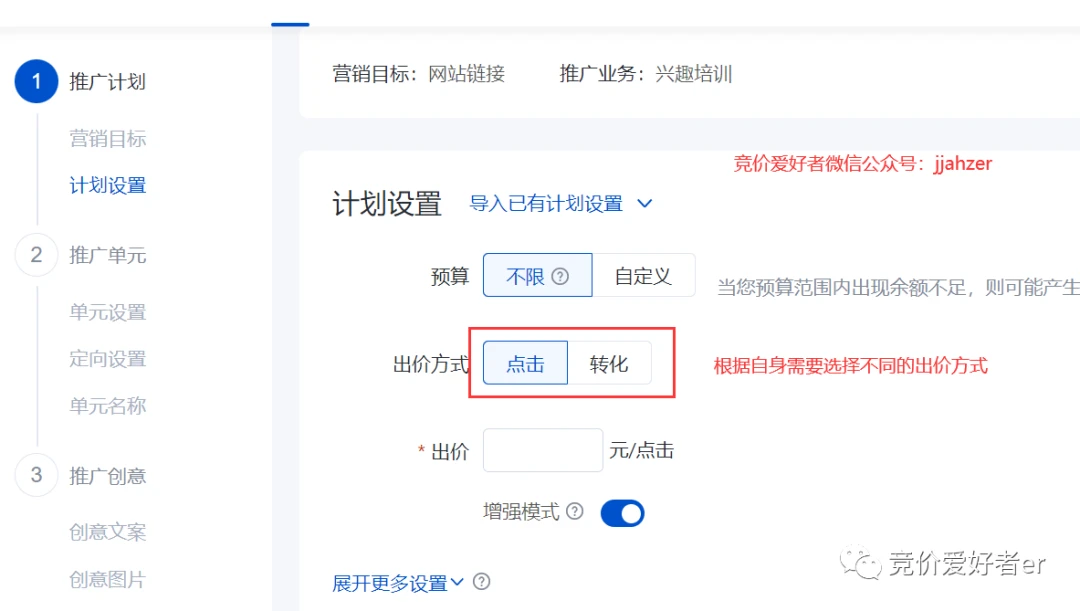The image size is (1080, 611).
Task: Jump to 创意文案 sidebar link
Action: pos(108,533)
